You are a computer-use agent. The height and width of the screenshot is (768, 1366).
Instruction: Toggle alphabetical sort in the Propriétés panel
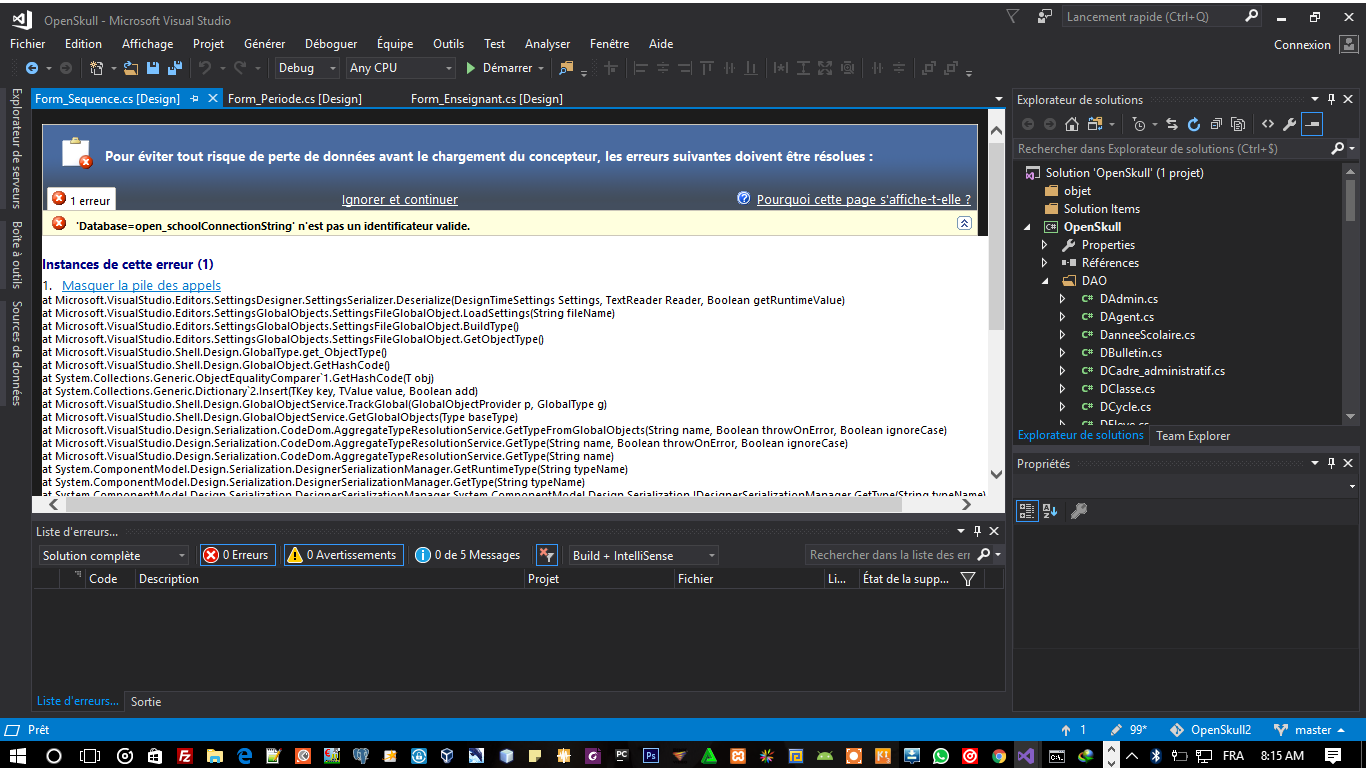(1050, 511)
